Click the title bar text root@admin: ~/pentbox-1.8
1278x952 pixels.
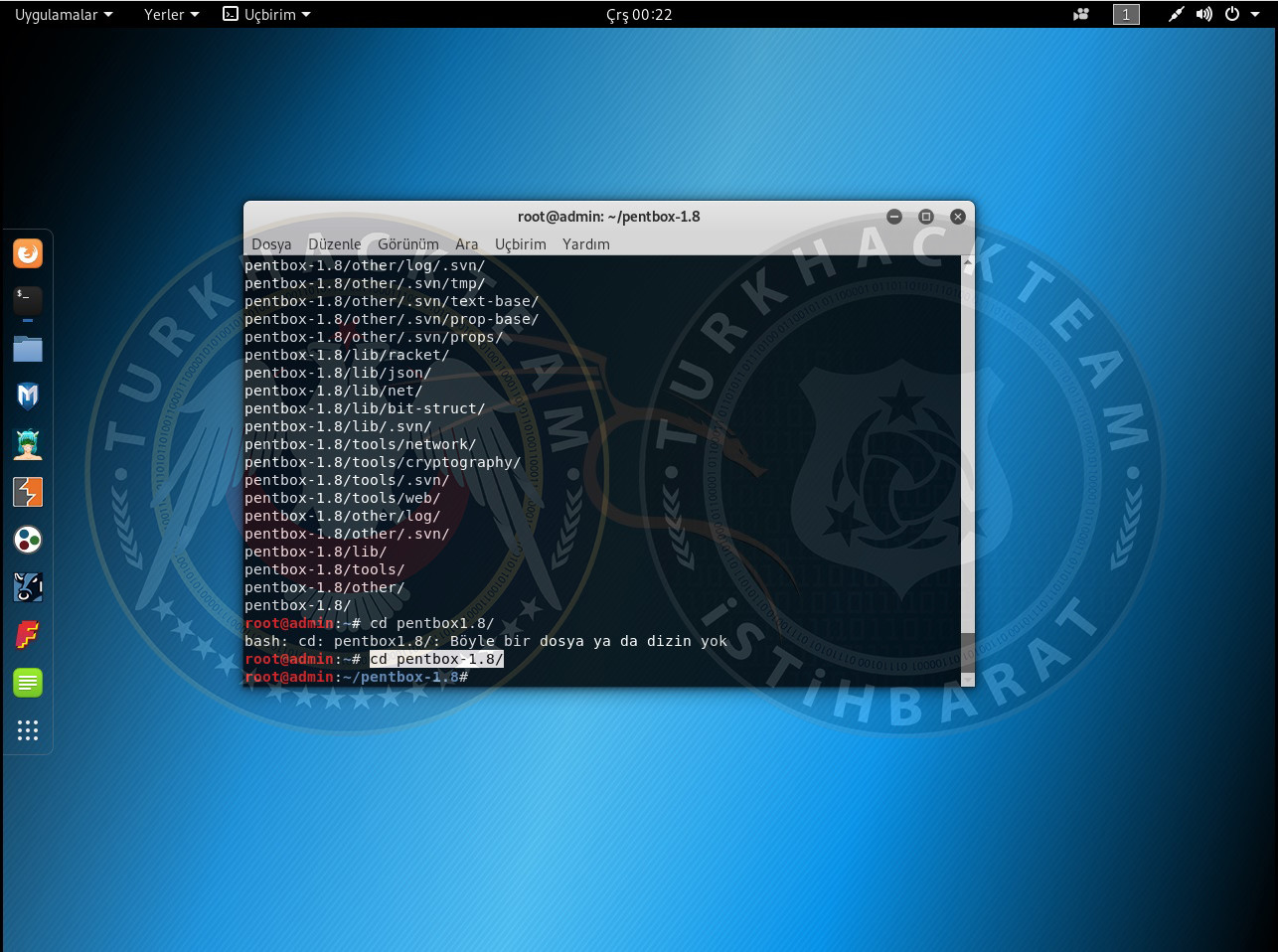(608, 217)
